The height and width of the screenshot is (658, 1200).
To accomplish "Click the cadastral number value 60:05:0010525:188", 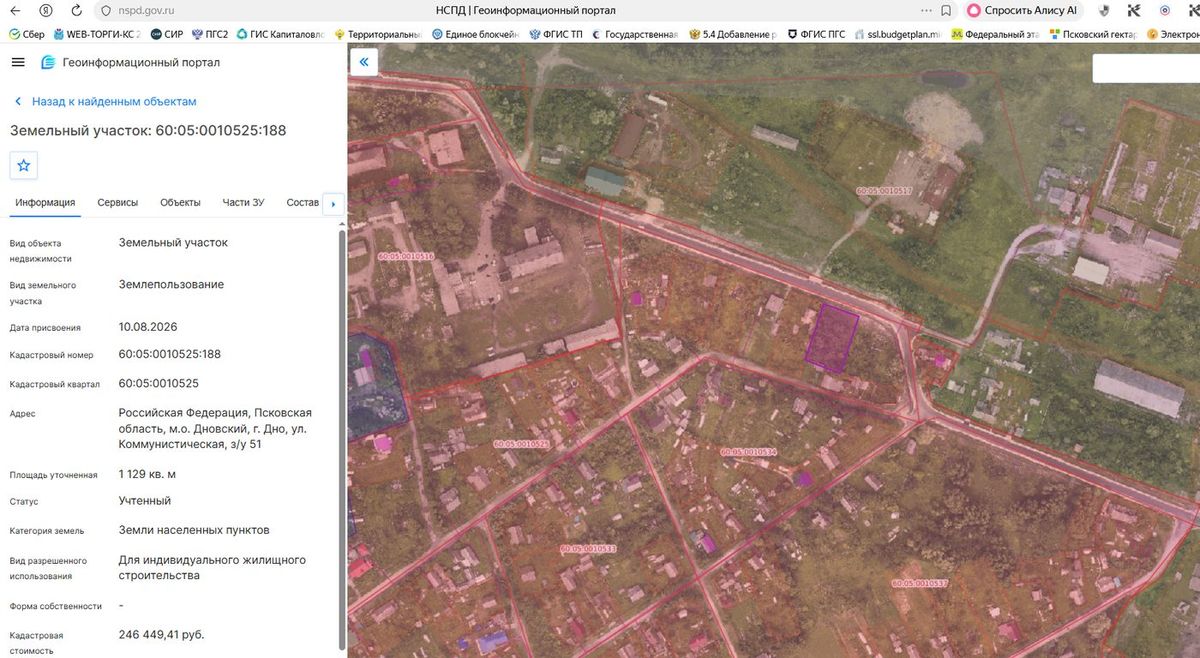I will point(170,354).
